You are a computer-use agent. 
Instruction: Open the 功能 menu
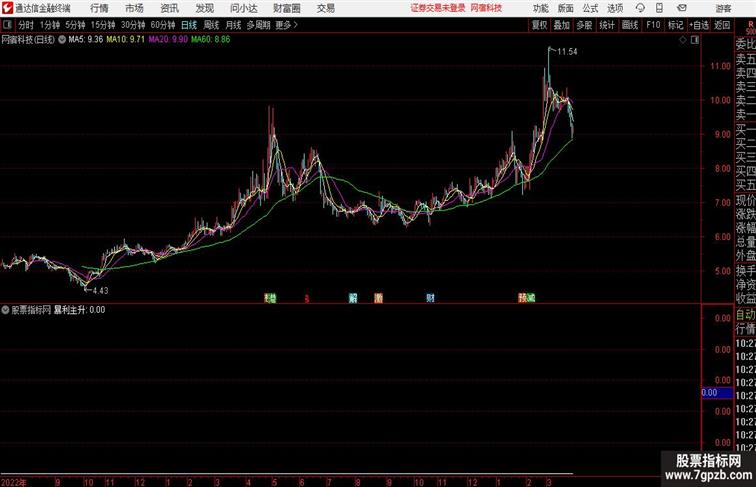pos(540,8)
